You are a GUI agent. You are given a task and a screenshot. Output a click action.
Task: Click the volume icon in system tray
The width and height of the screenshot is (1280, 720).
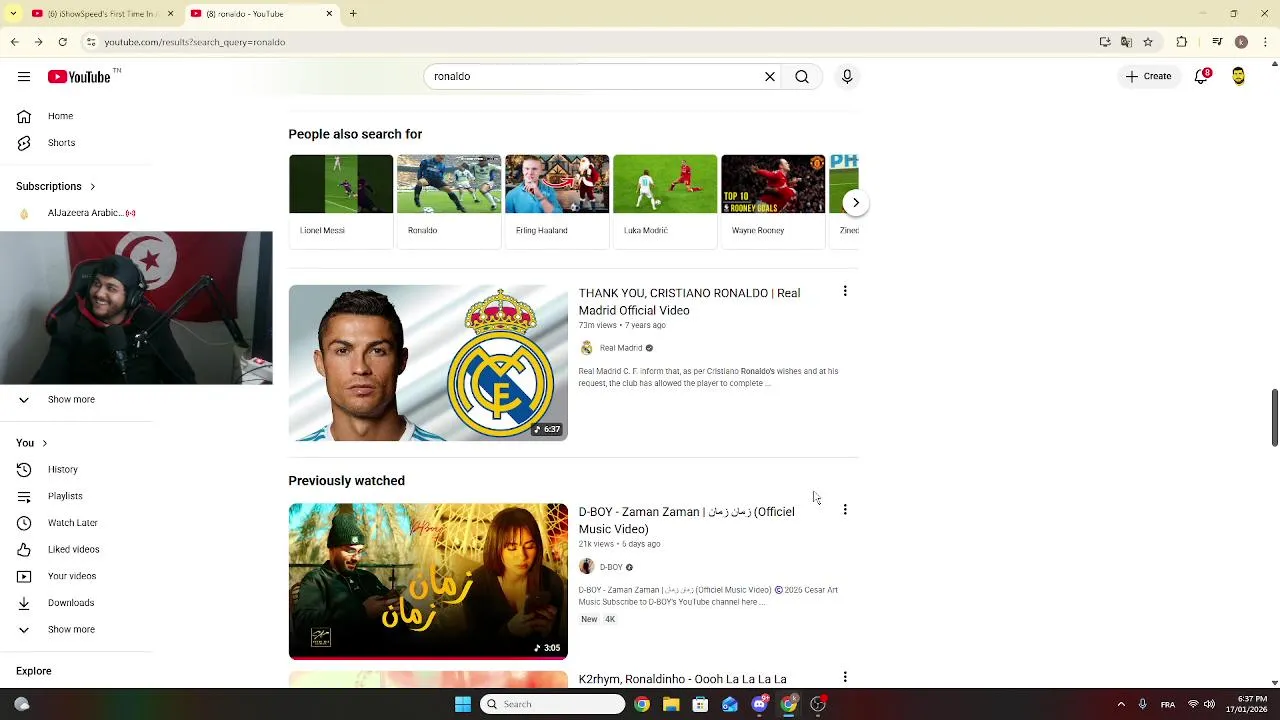click(x=1209, y=704)
